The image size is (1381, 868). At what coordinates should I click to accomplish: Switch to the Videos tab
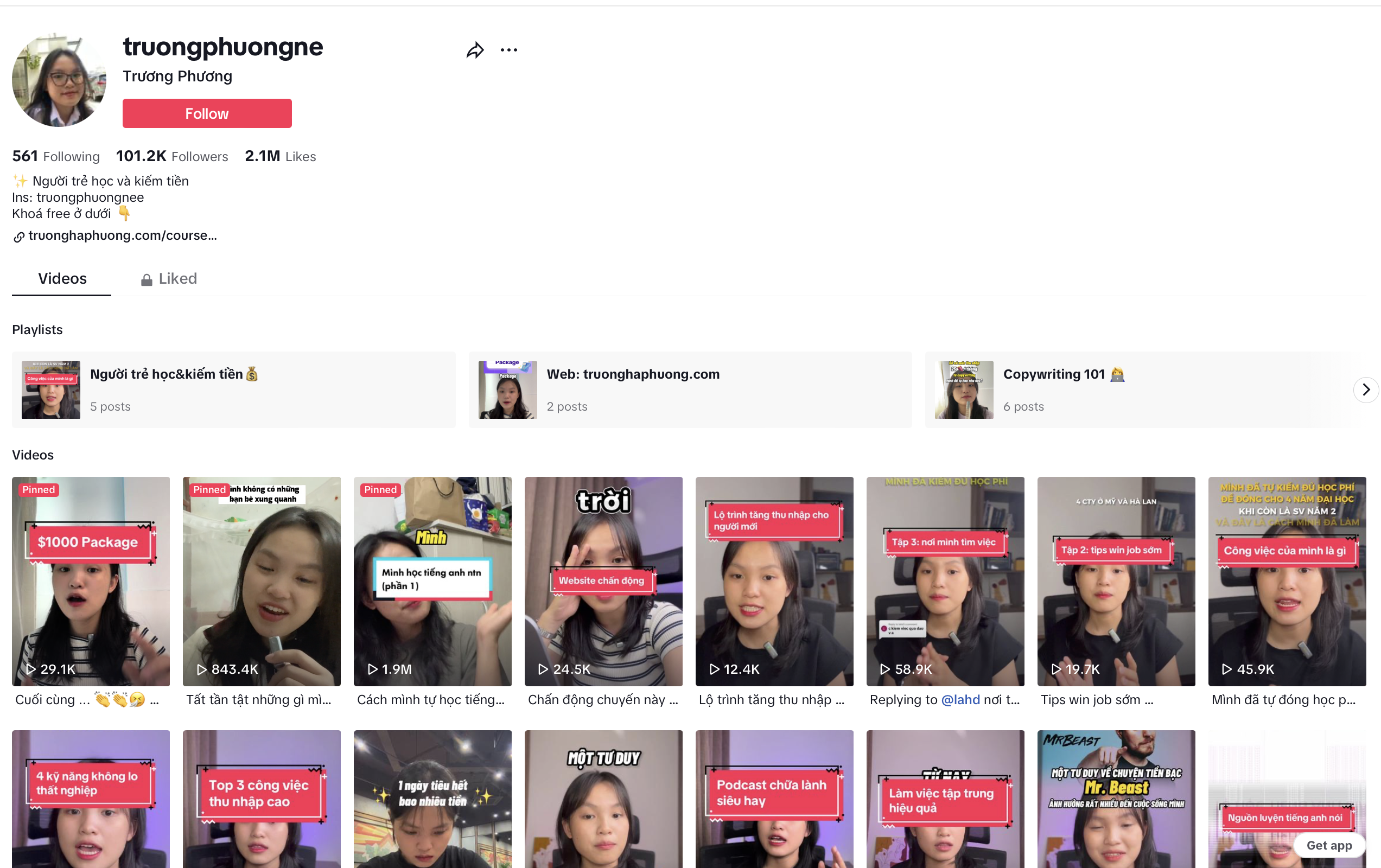tap(62, 279)
